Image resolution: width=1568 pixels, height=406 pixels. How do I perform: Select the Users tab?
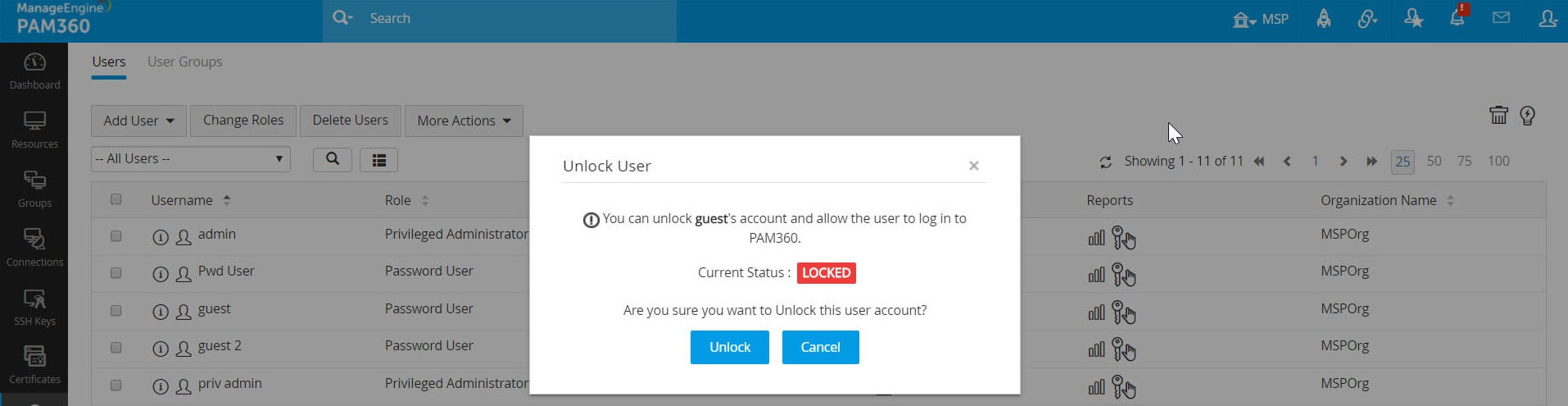point(109,62)
